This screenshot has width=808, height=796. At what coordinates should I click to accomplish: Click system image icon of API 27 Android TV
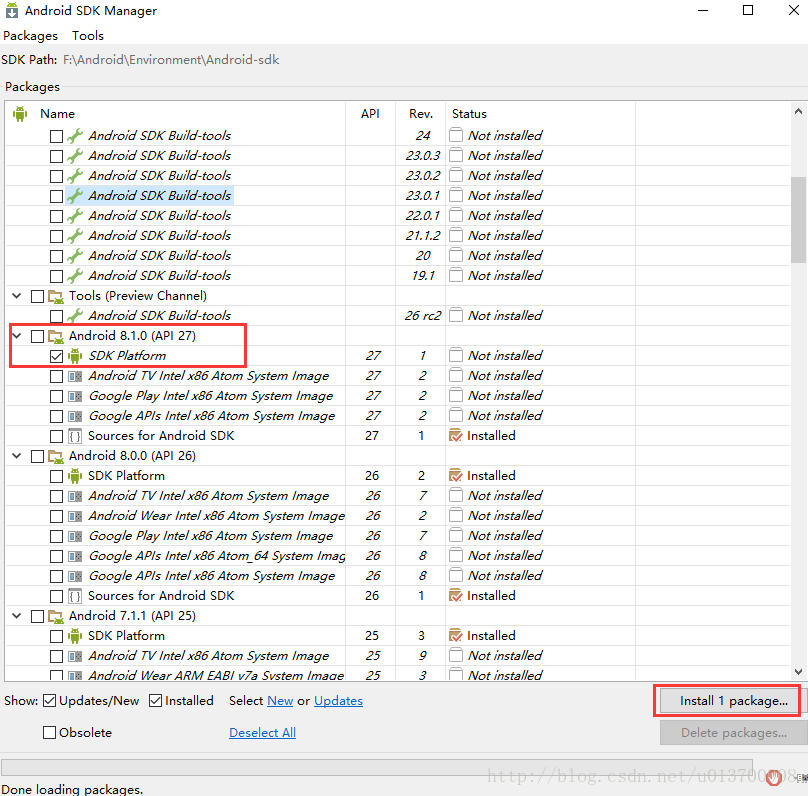coord(75,376)
